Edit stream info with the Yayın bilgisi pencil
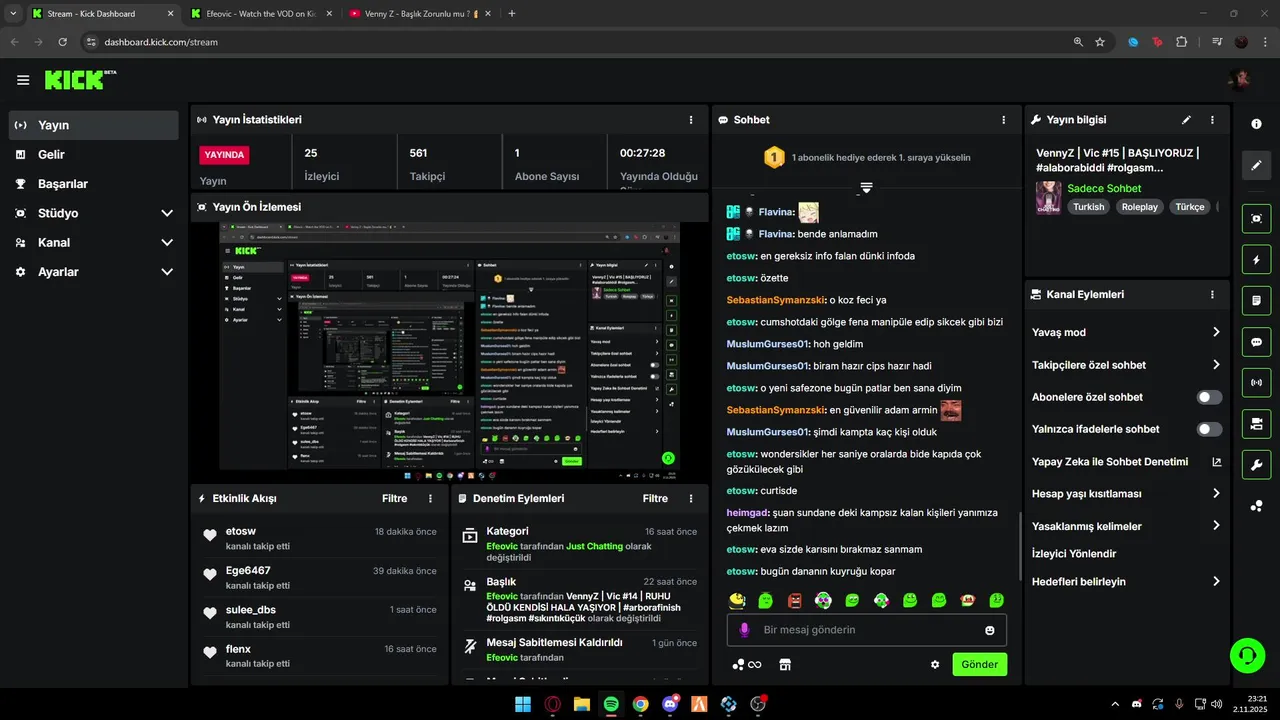 [x=1186, y=119]
